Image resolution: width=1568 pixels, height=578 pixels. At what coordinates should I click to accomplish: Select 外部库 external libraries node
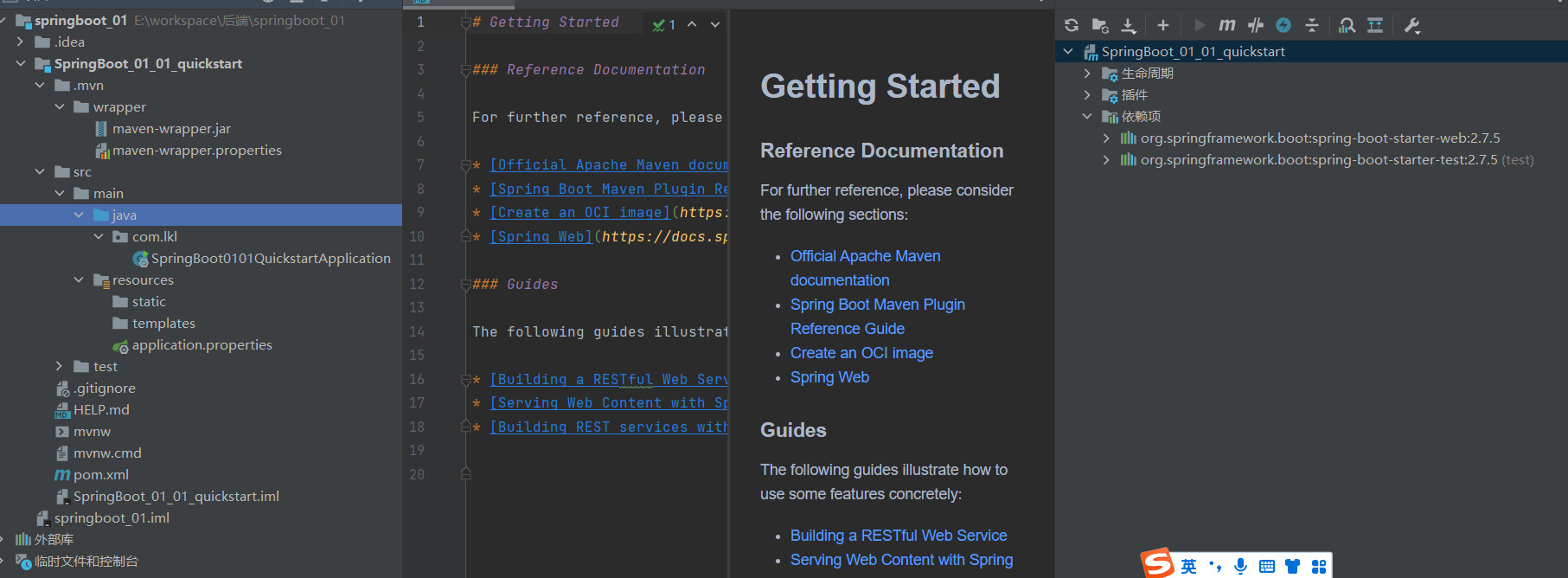pyautogui.click(x=54, y=539)
